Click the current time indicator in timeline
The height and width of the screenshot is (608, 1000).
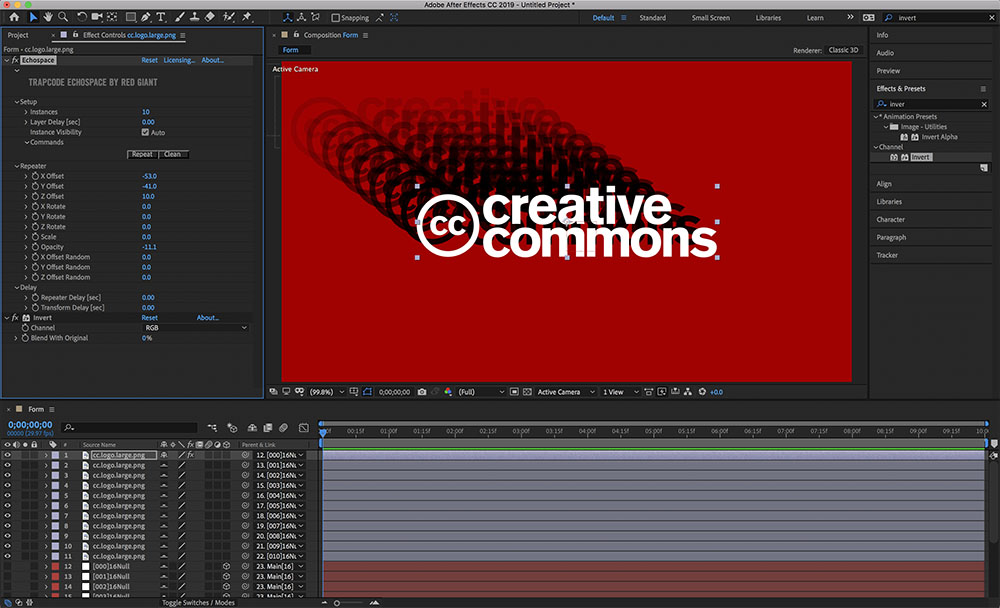pyautogui.click(x=323, y=433)
